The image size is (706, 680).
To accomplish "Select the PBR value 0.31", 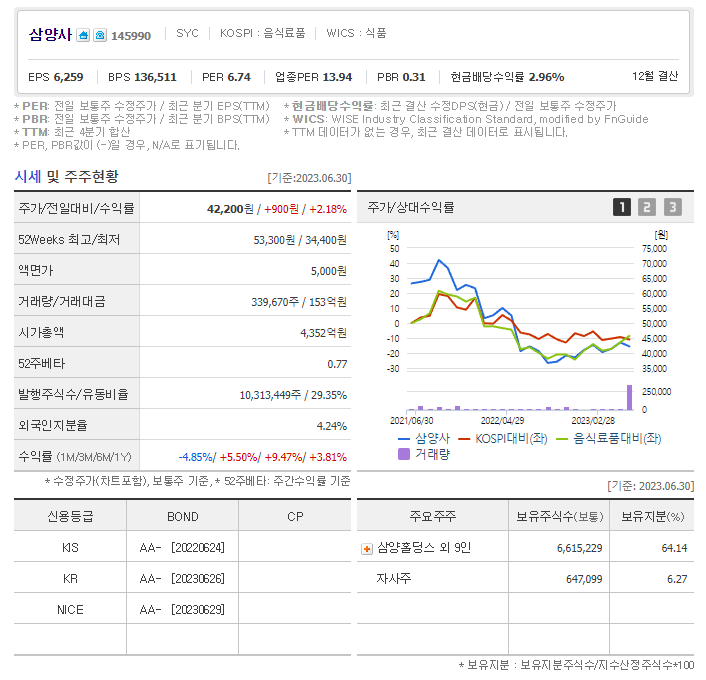I will (414, 77).
